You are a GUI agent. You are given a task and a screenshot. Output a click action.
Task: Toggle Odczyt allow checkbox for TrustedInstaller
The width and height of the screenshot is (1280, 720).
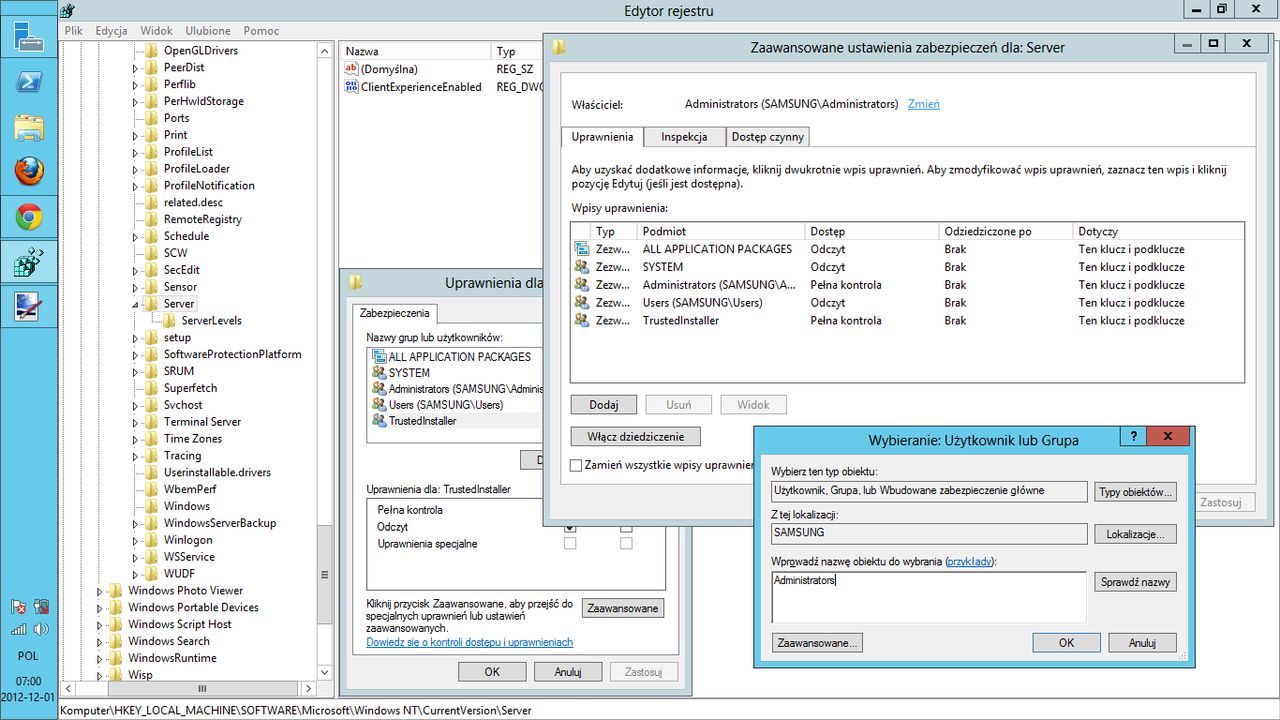(570, 527)
